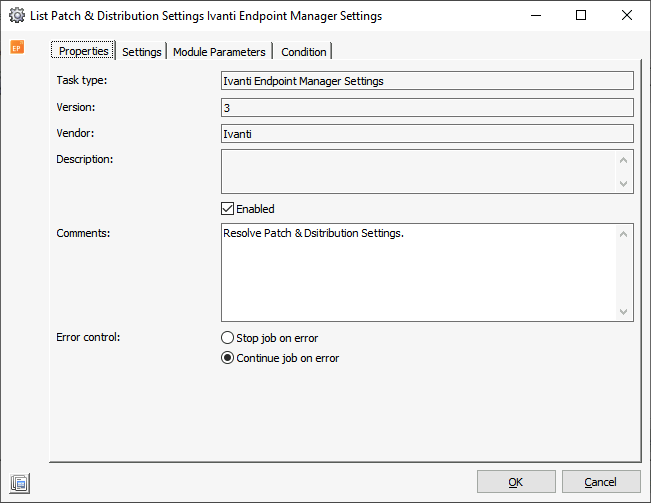The image size is (651, 503).
Task: Go to the Module Parameters tab
Action: coord(219,52)
